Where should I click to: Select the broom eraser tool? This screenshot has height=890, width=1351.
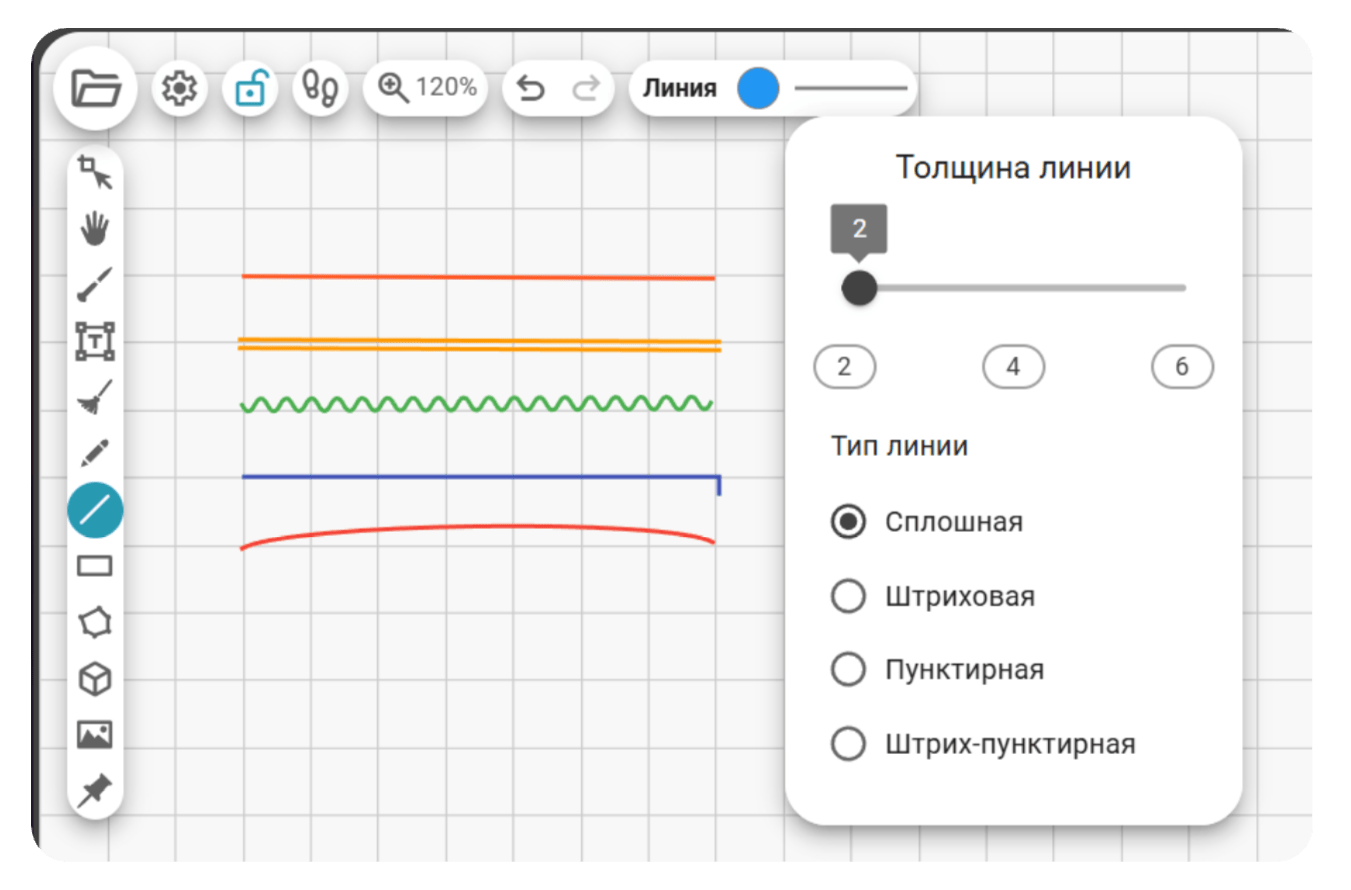click(96, 398)
